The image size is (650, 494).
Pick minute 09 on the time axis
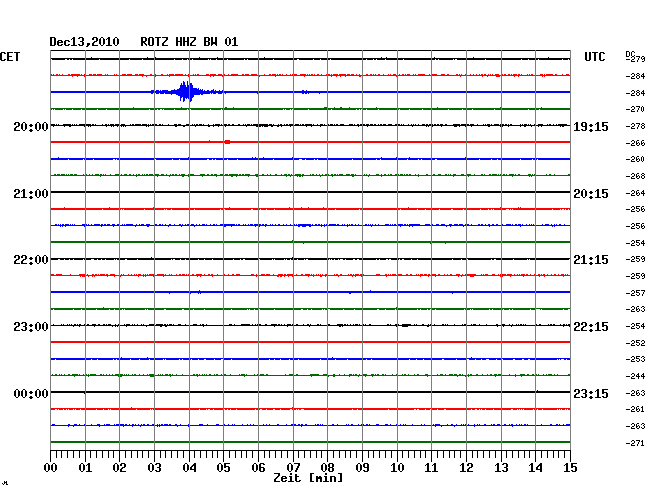[362, 468]
